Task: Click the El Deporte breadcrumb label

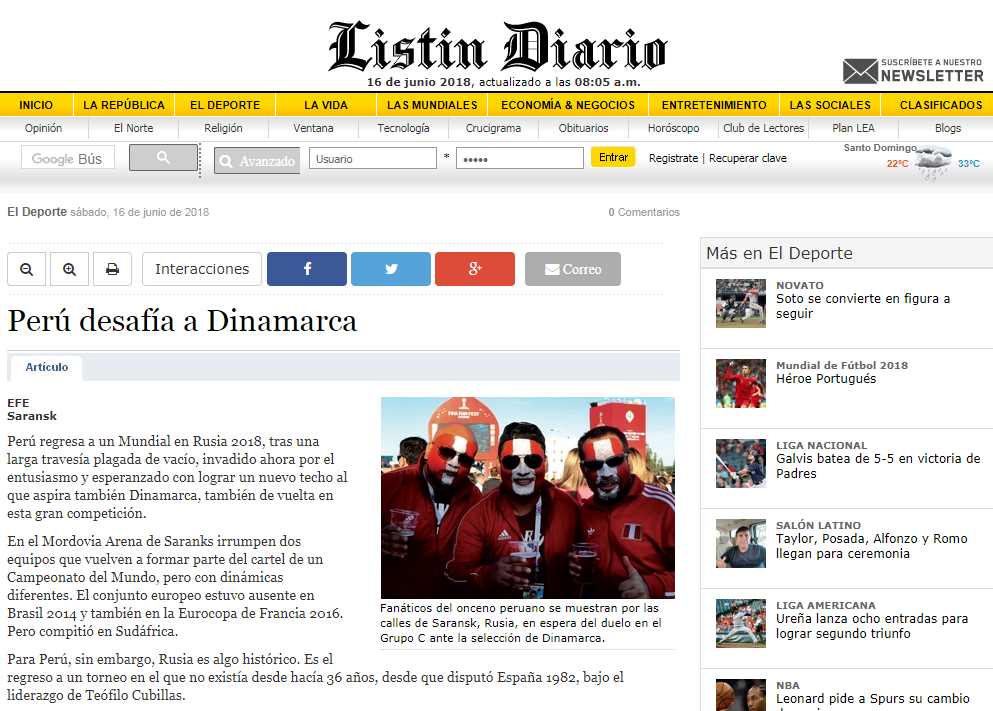Action: (x=37, y=212)
